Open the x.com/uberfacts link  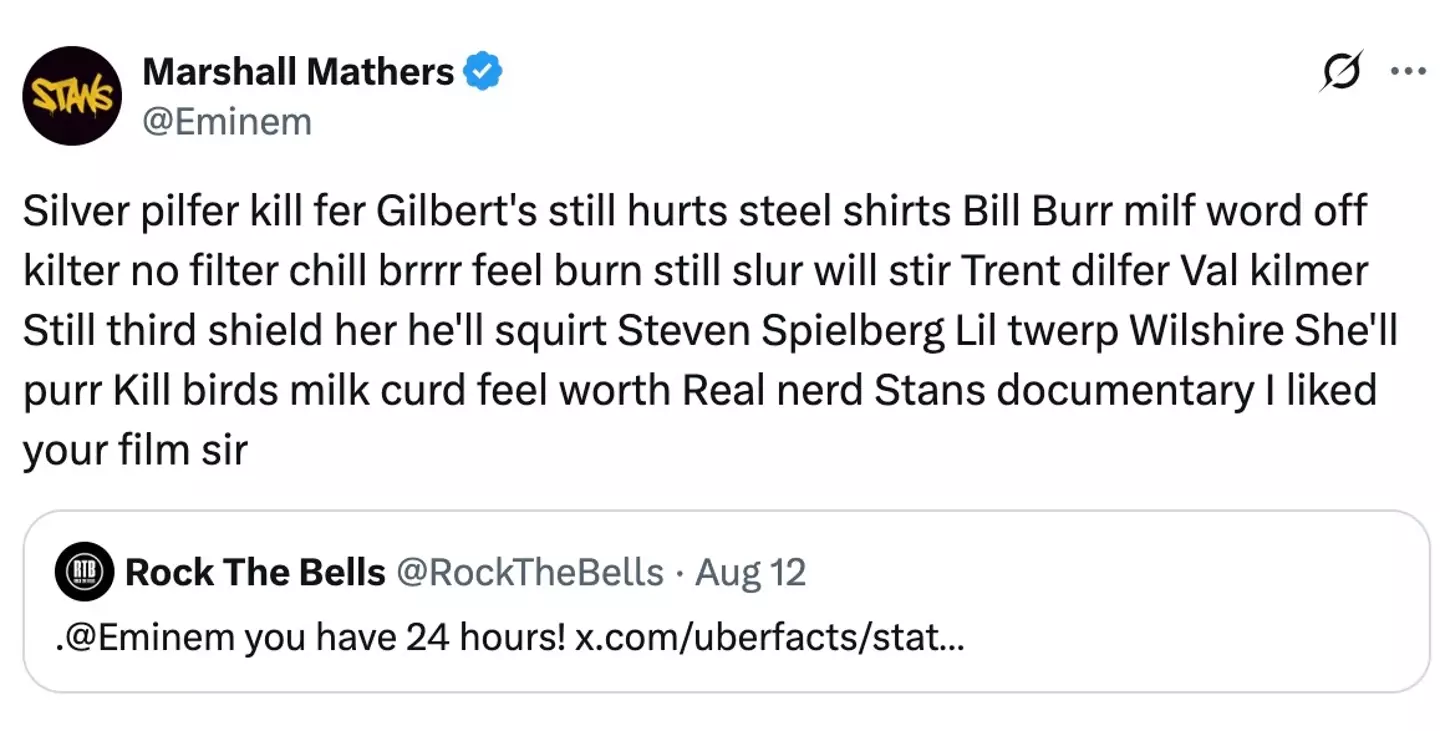[x=769, y=637]
